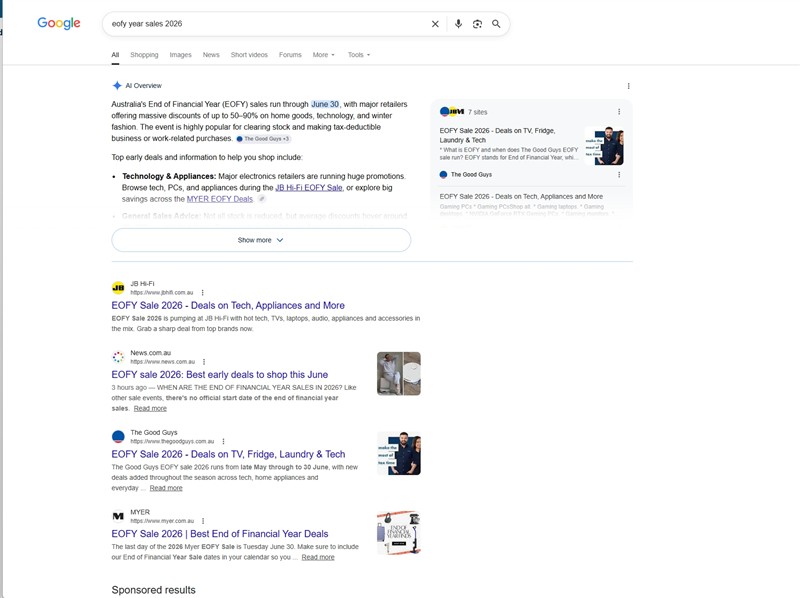Switch to the News tab
Viewport: 800px width, 598px height.
[x=211, y=55]
